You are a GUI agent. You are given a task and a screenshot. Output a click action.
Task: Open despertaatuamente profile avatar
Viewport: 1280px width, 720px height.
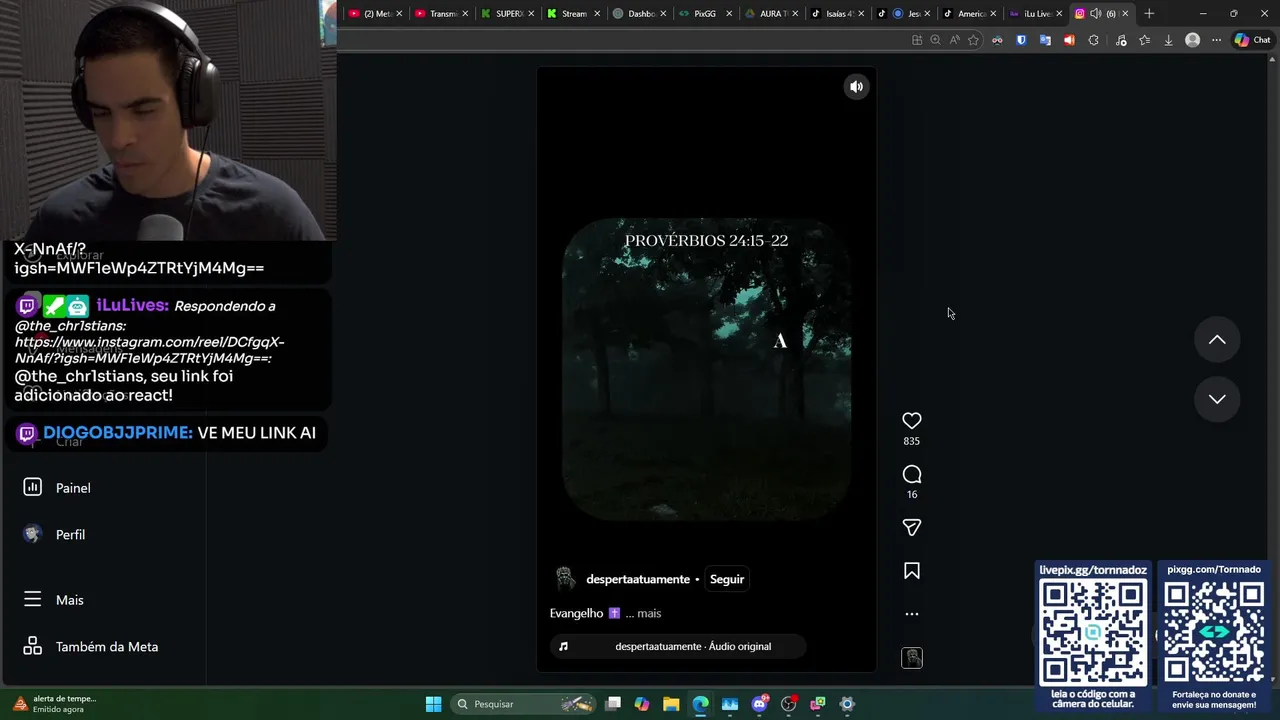pyautogui.click(x=565, y=579)
